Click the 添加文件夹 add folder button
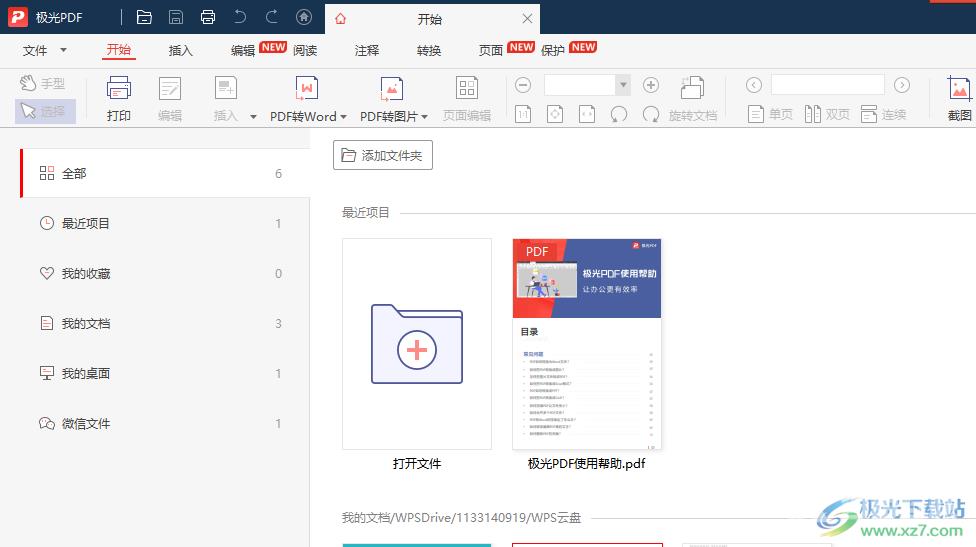976x547 pixels. [383, 155]
